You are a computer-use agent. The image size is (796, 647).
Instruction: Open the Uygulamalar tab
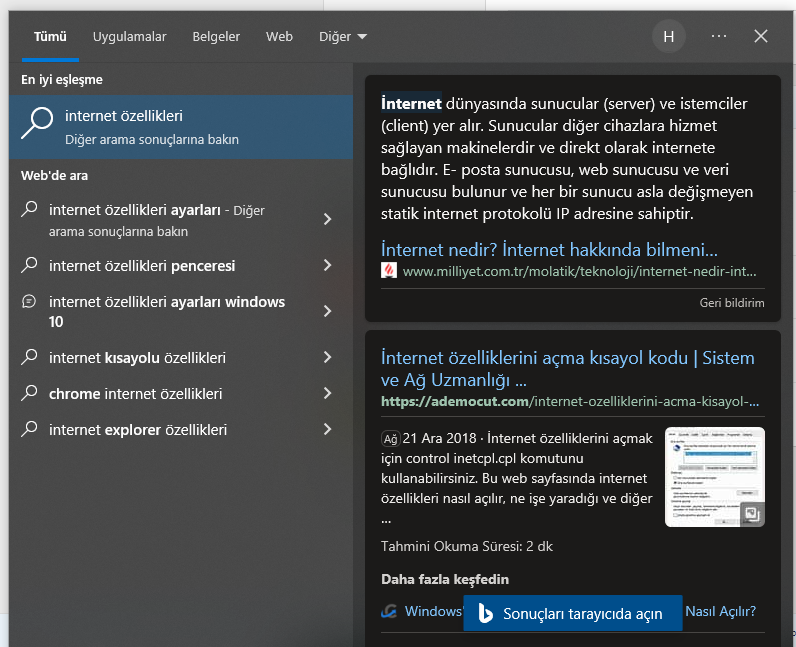tap(129, 37)
